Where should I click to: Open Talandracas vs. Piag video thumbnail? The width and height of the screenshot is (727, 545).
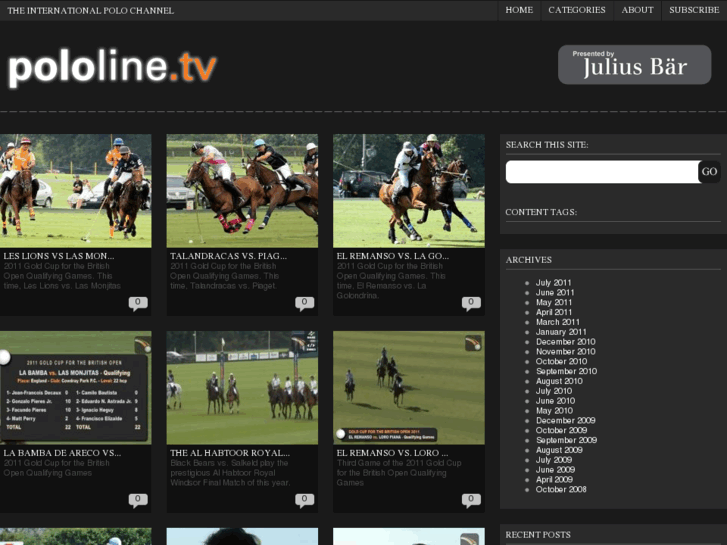click(242, 191)
